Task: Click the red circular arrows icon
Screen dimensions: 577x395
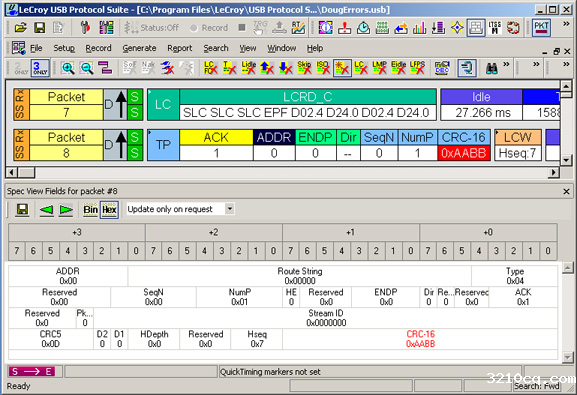Action: [x=513, y=28]
